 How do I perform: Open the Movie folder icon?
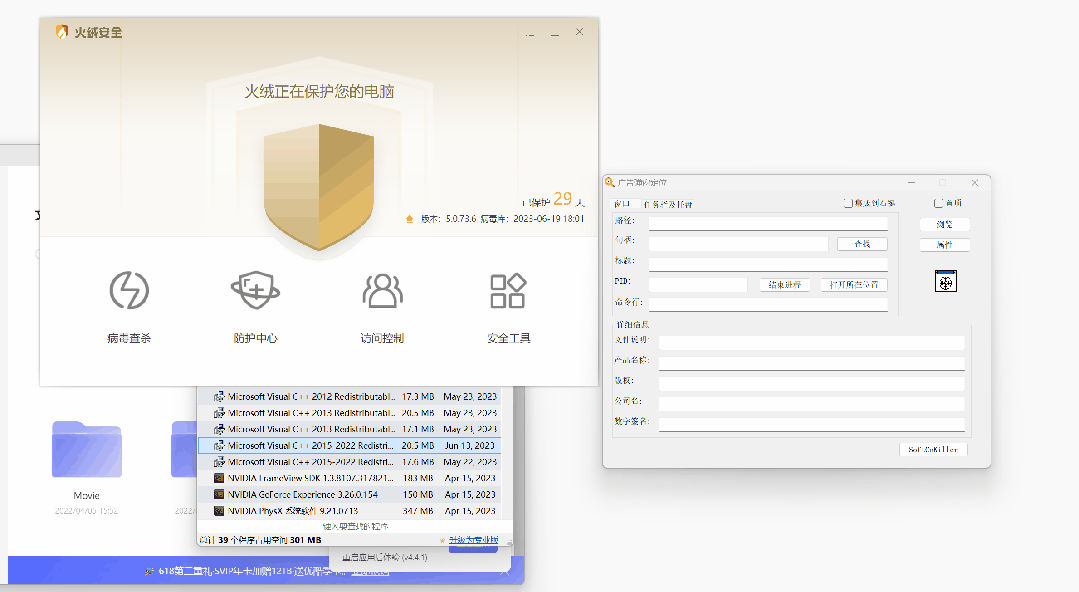click(x=87, y=450)
